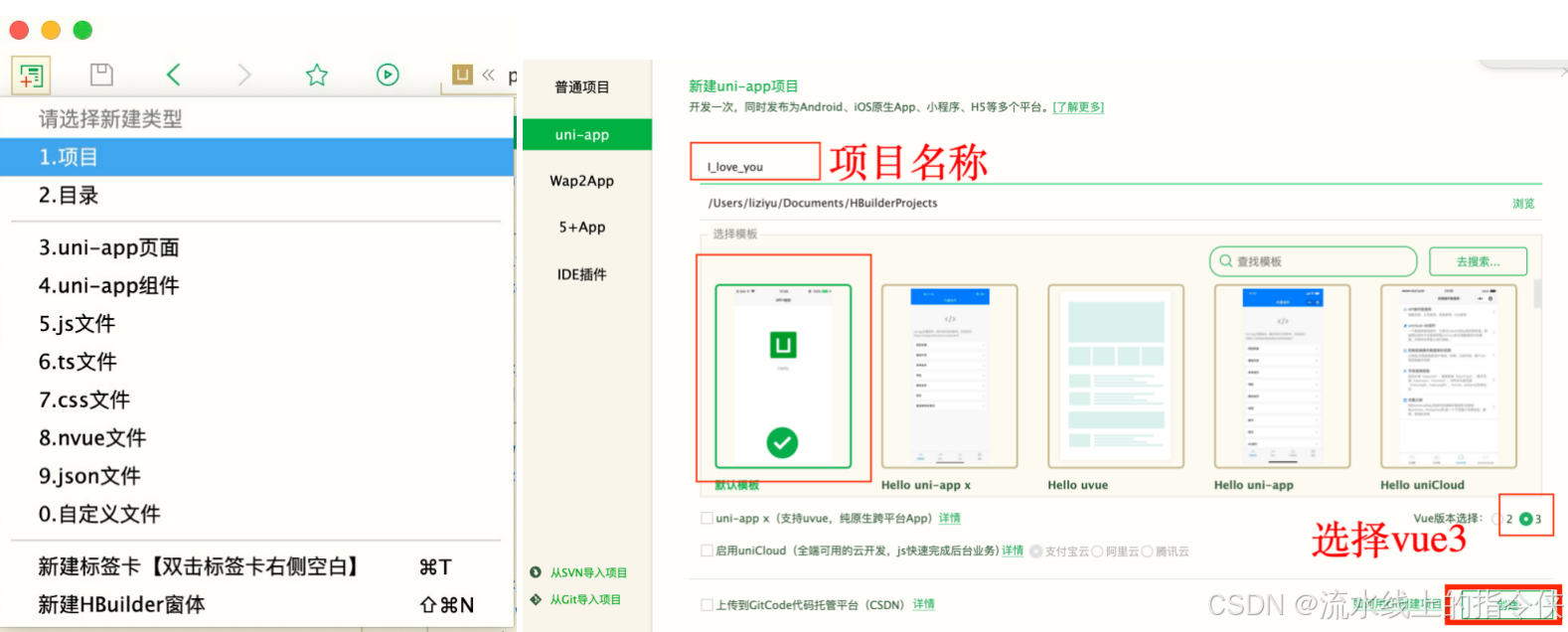Open 详情 link beside 启用uniCloud
The height and width of the screenshot is (632, 1568).
pyautogui.click(x=1013, y=551)
